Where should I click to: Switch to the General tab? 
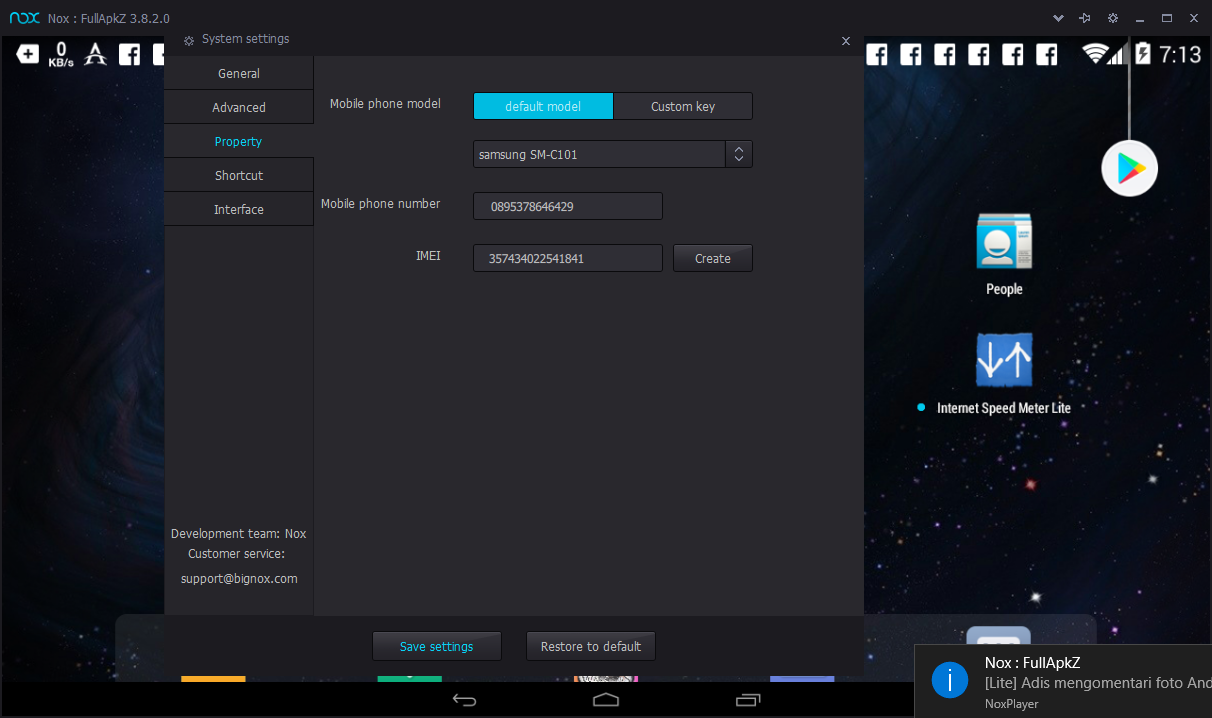[x=239, y=74]
